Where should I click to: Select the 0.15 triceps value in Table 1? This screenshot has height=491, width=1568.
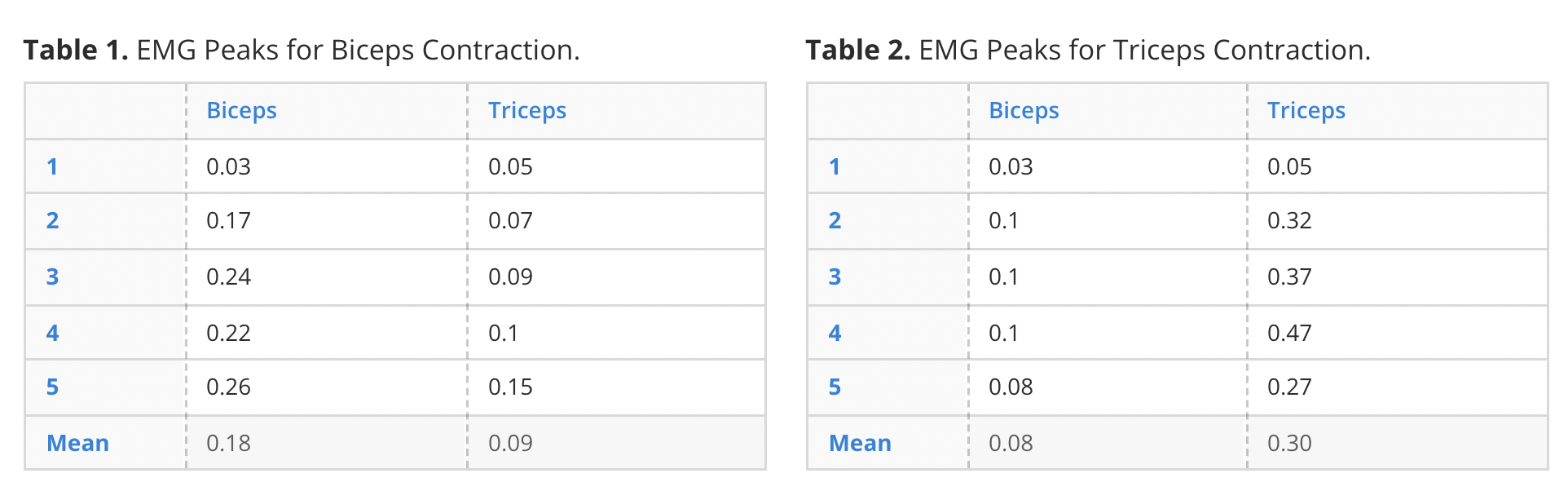point(510,387)
